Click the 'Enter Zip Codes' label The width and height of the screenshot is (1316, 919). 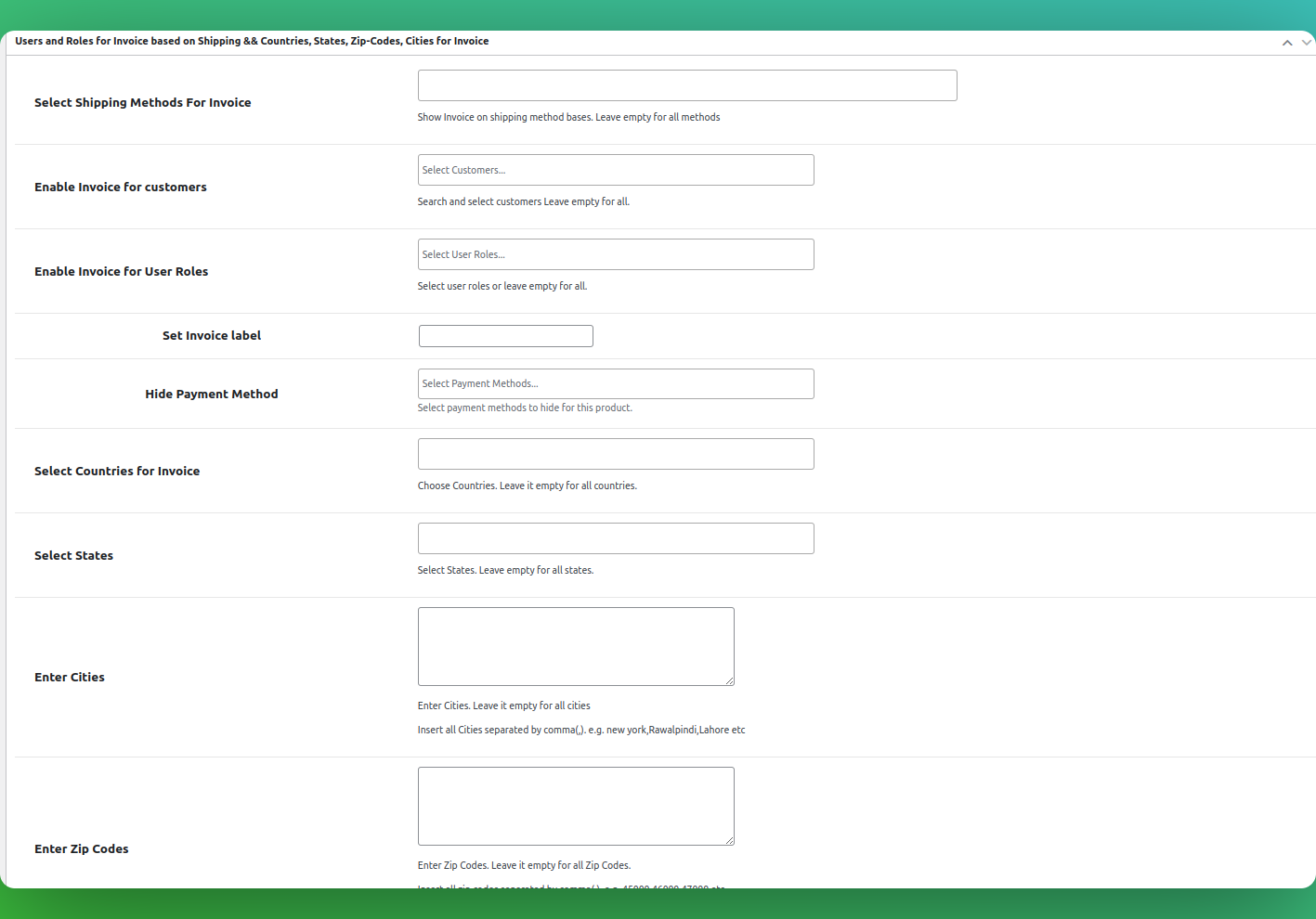coord(82,849)
